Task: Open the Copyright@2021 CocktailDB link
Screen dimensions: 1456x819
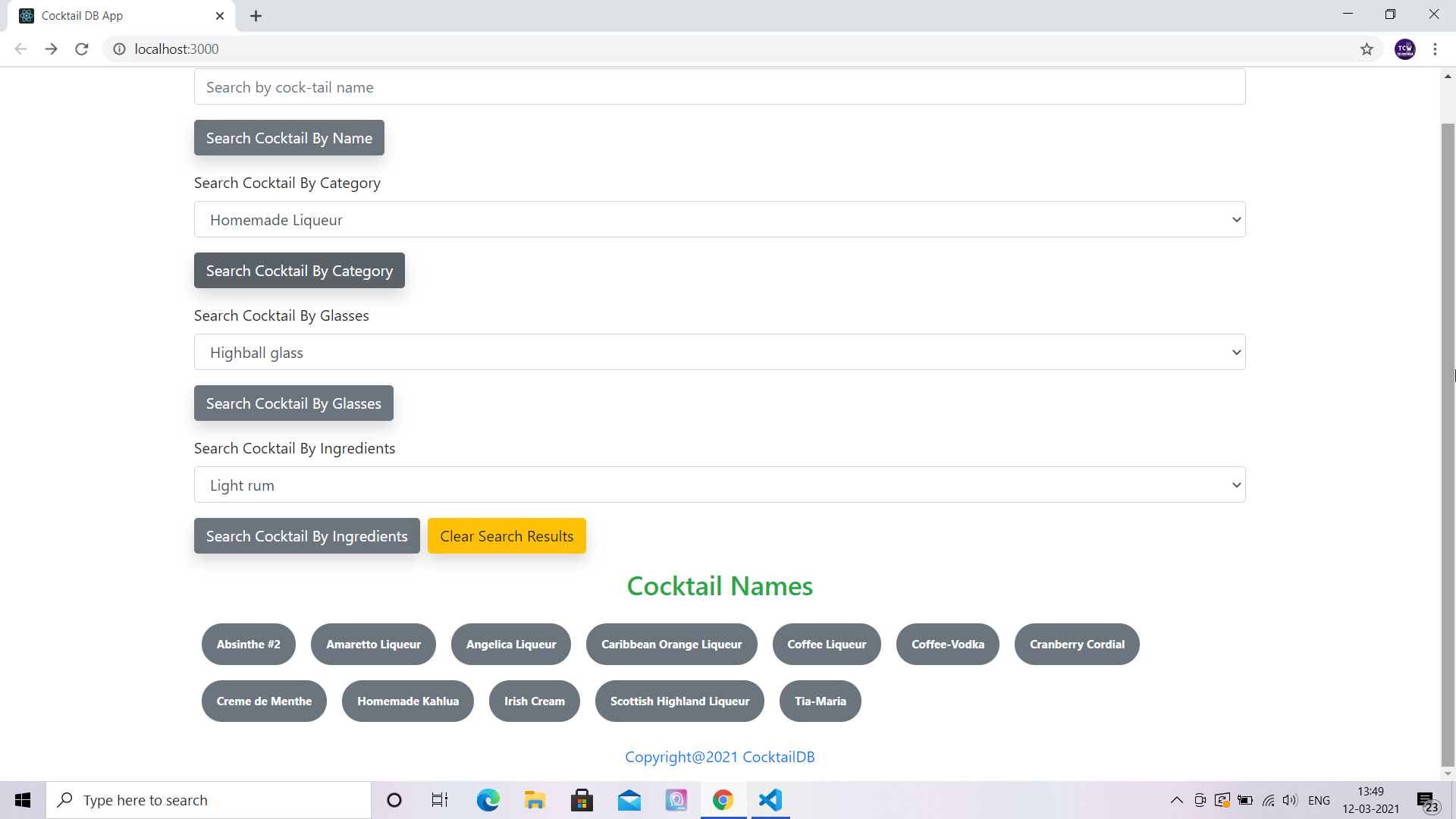Action: tap(719, 757)
